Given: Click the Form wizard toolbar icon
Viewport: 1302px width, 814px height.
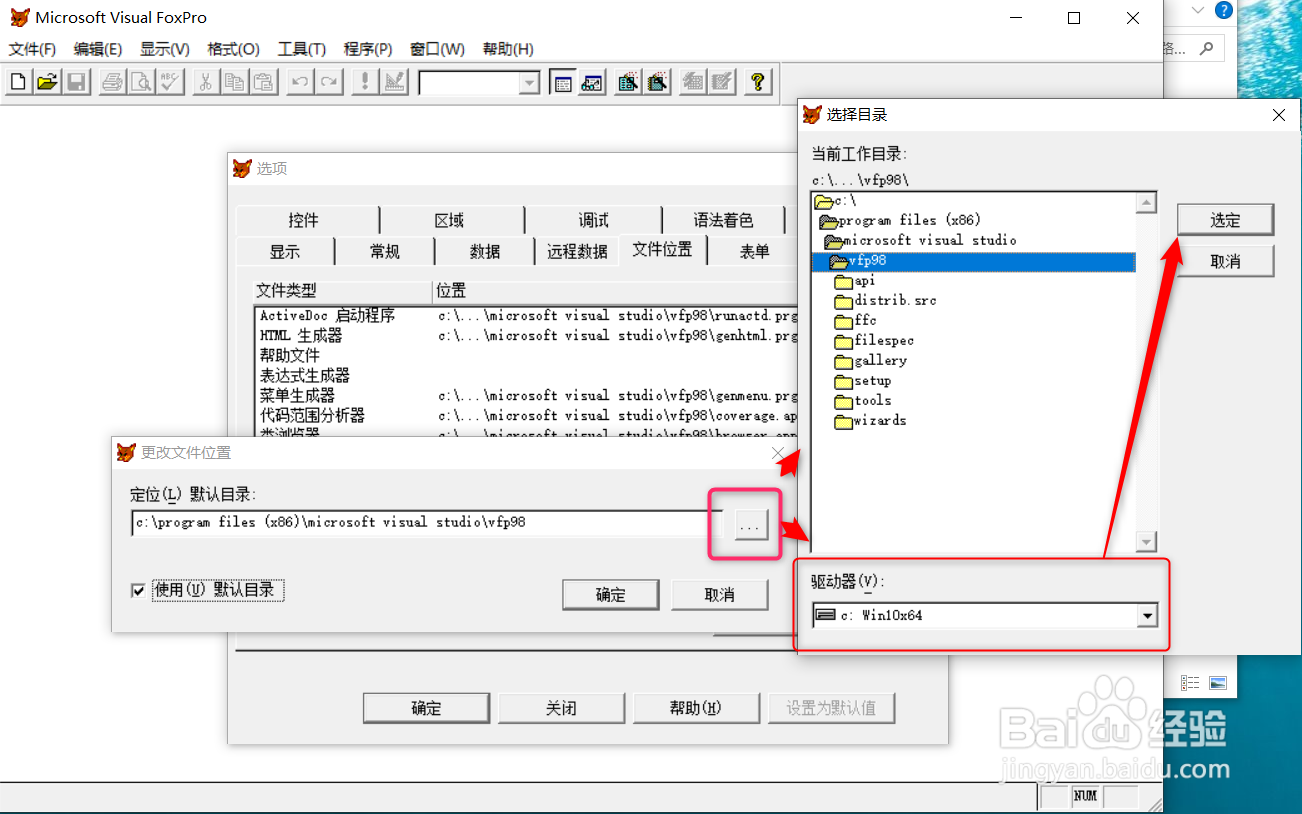Looking at the screenshot, I should click(x=628, y=82).
